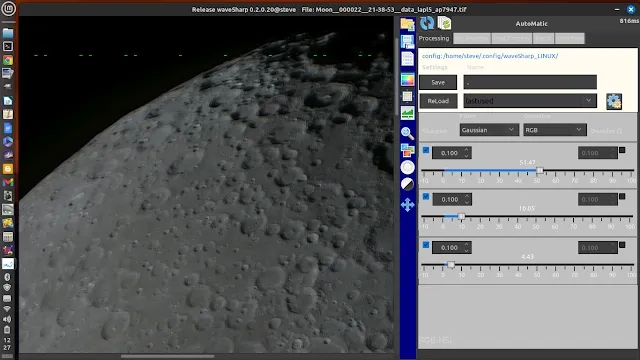Open the settings gear icon beside lastused
Image resolution: width=640 pixels, height=360 pixels.
tap(614, 101)
